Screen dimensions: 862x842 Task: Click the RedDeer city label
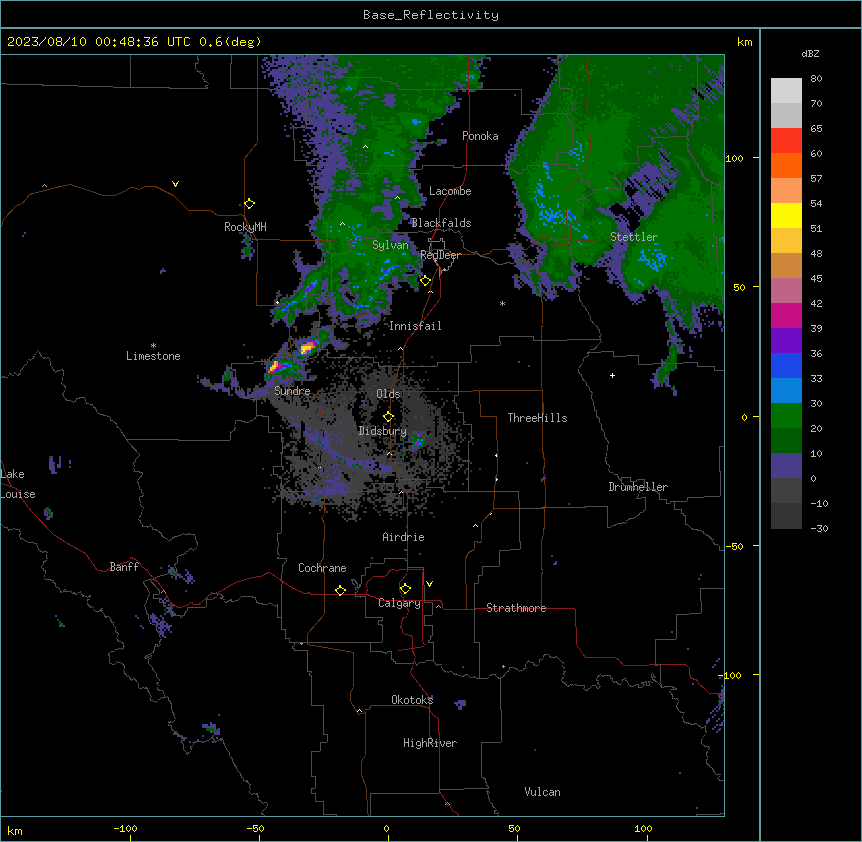(440, 256)
